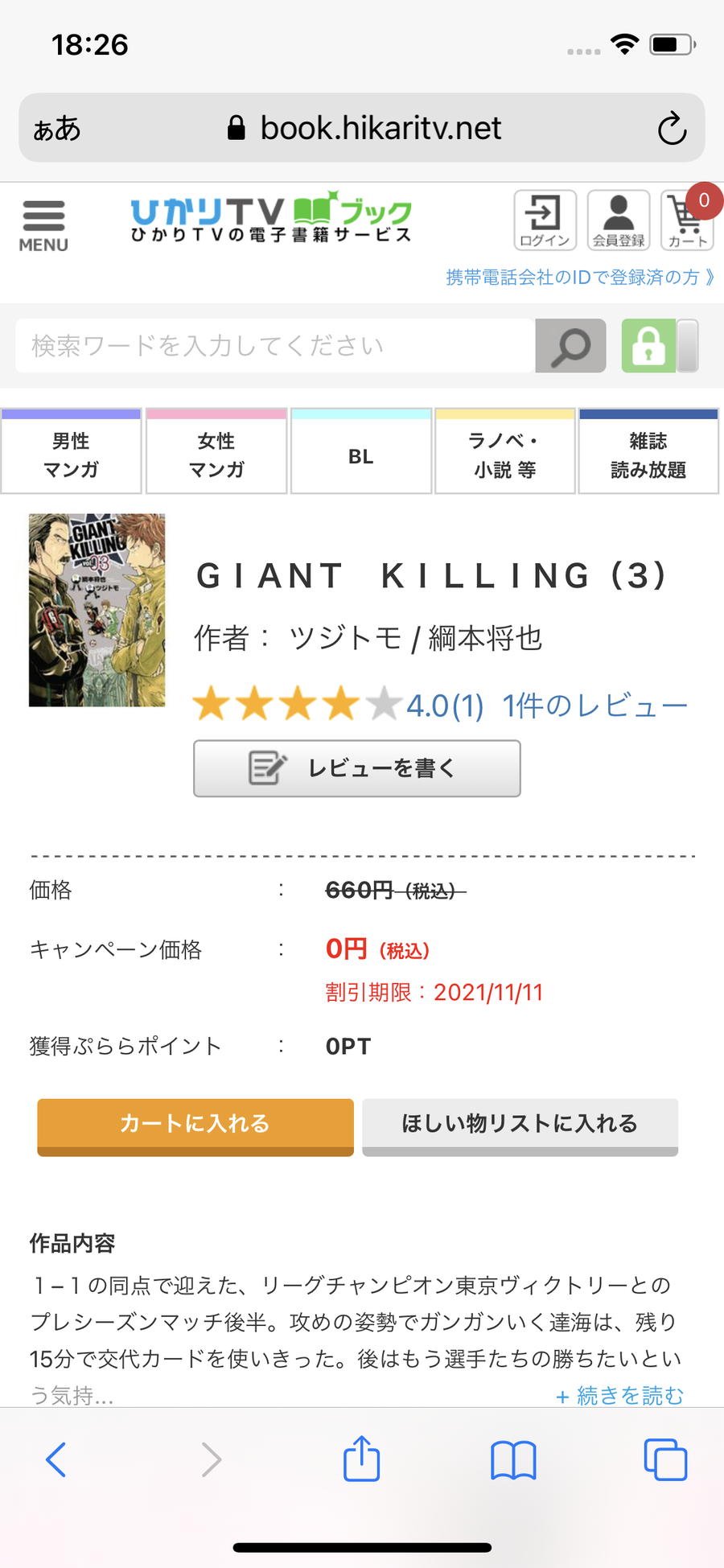Open GIANT KILLING cover thumbnail

[97, 611]
